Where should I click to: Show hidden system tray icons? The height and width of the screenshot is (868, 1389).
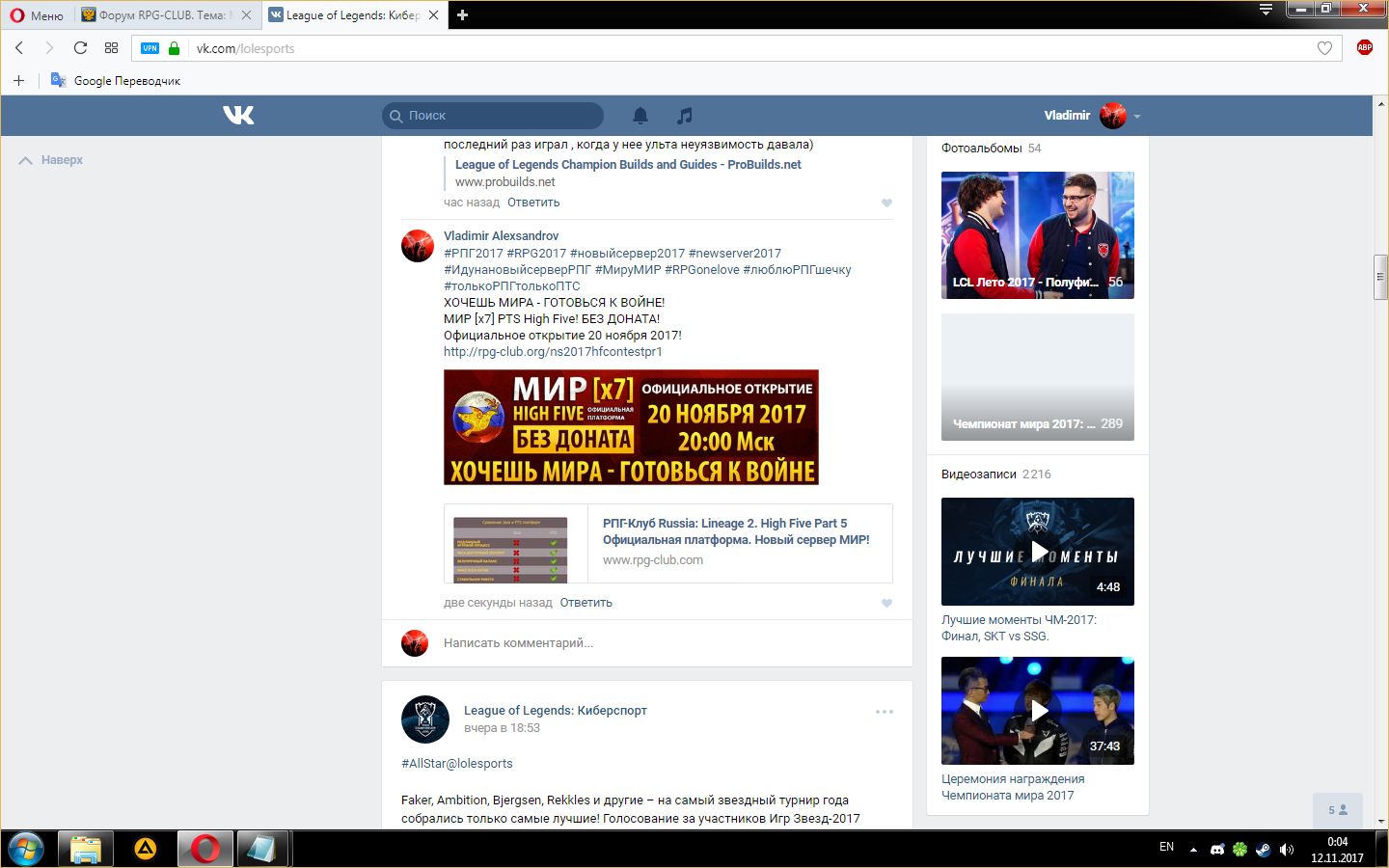(x=1193, y=850)
